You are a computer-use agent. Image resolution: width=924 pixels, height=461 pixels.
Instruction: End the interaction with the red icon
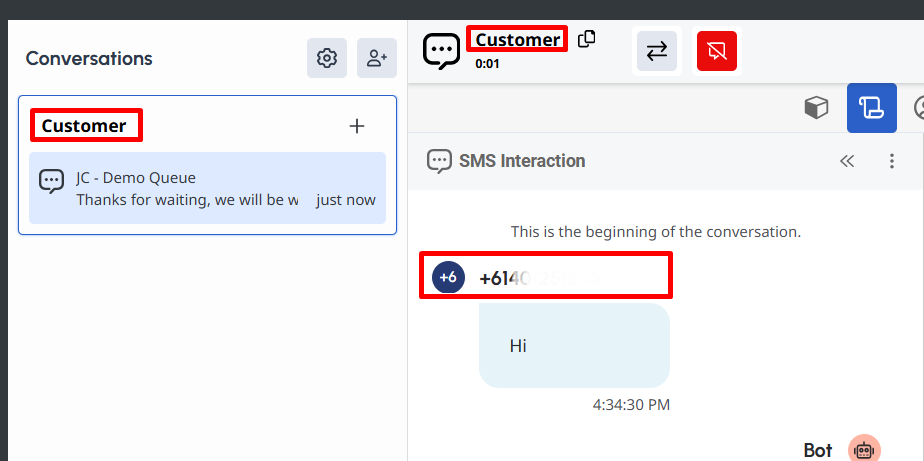point(716,51)
